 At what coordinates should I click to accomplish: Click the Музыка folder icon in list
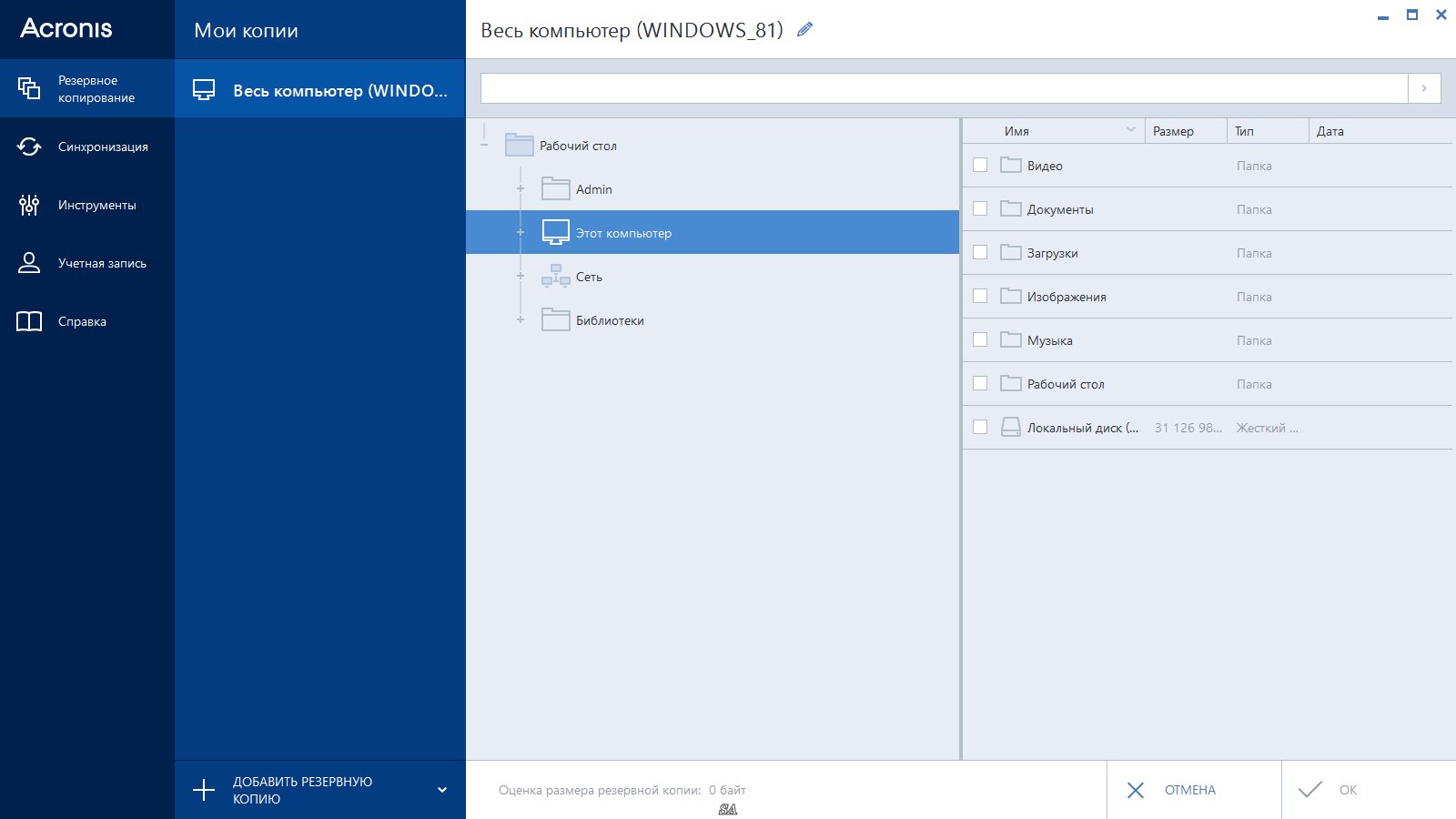(1010, 339)
